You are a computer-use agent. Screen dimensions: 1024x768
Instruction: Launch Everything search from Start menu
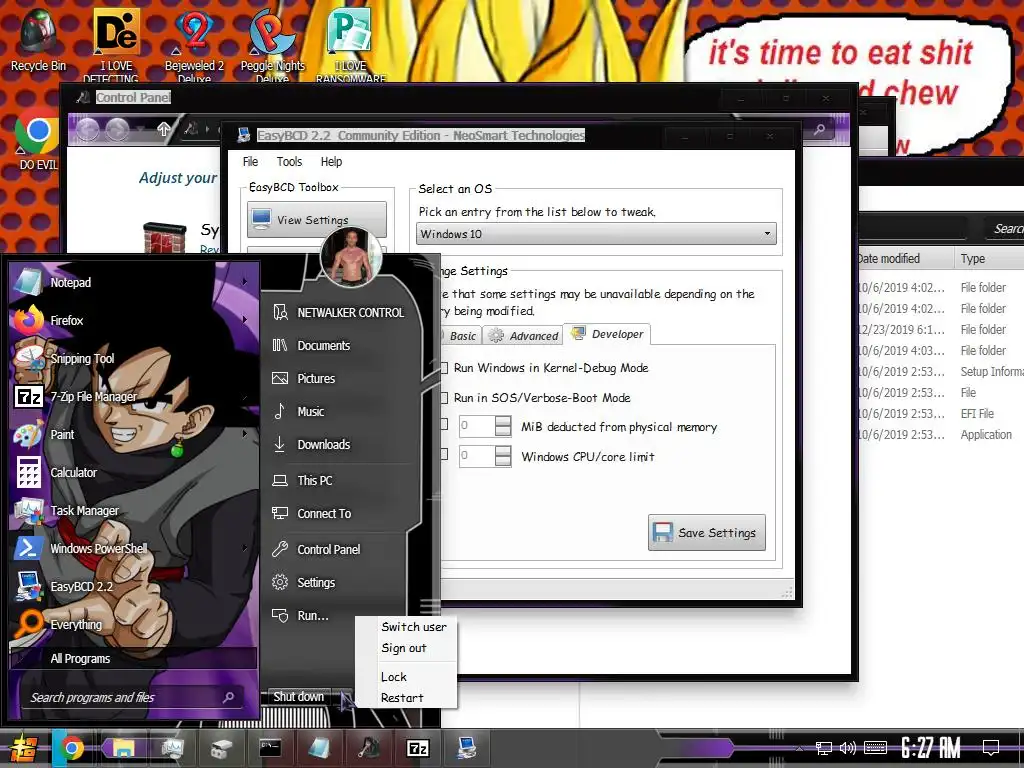click(76, 624)
